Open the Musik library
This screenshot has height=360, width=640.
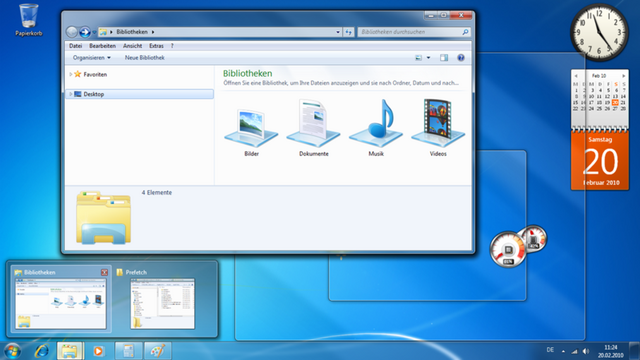coord(376,127)
